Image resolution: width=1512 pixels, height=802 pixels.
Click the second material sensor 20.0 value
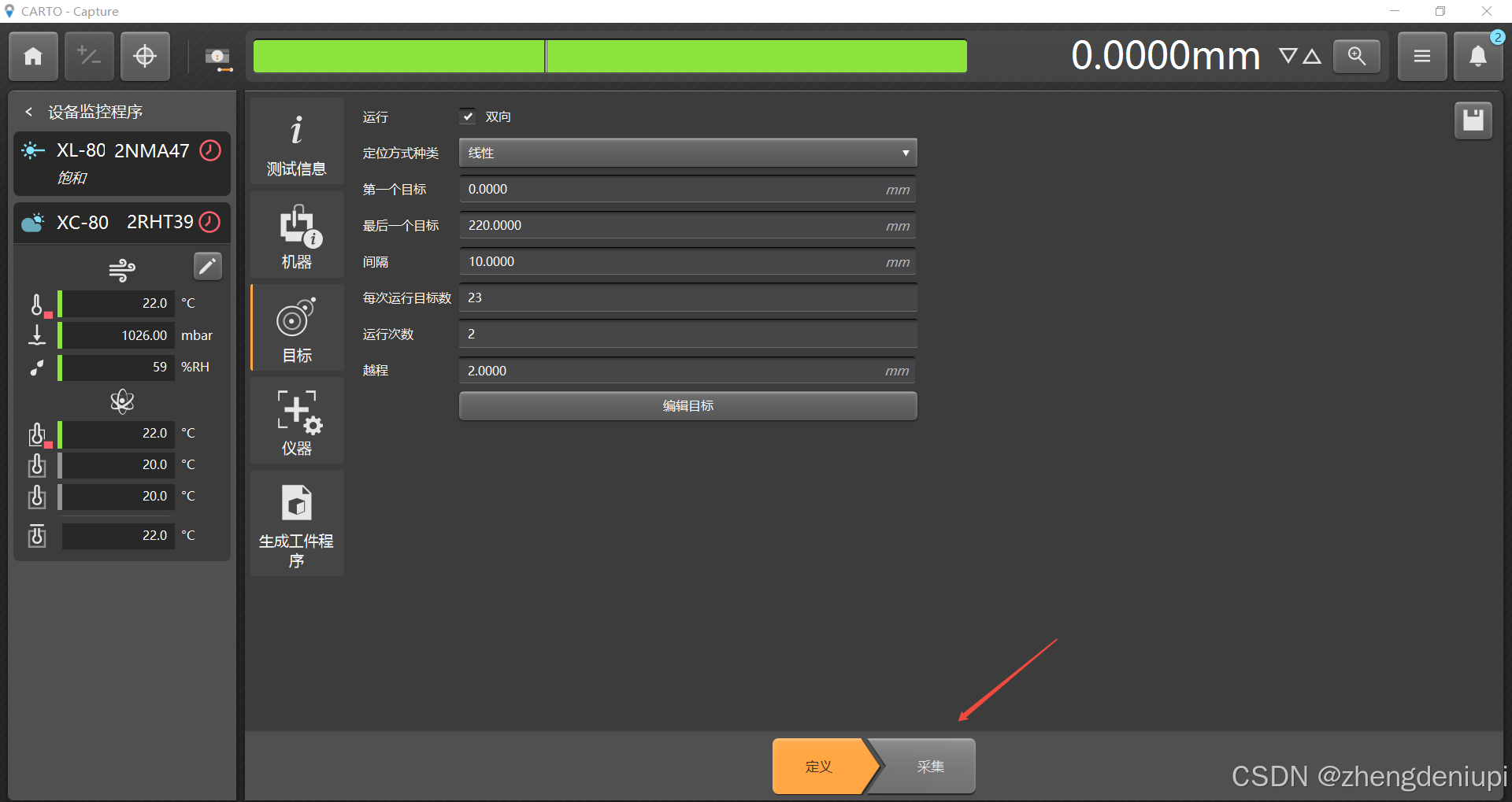click(x=118, y=464)
